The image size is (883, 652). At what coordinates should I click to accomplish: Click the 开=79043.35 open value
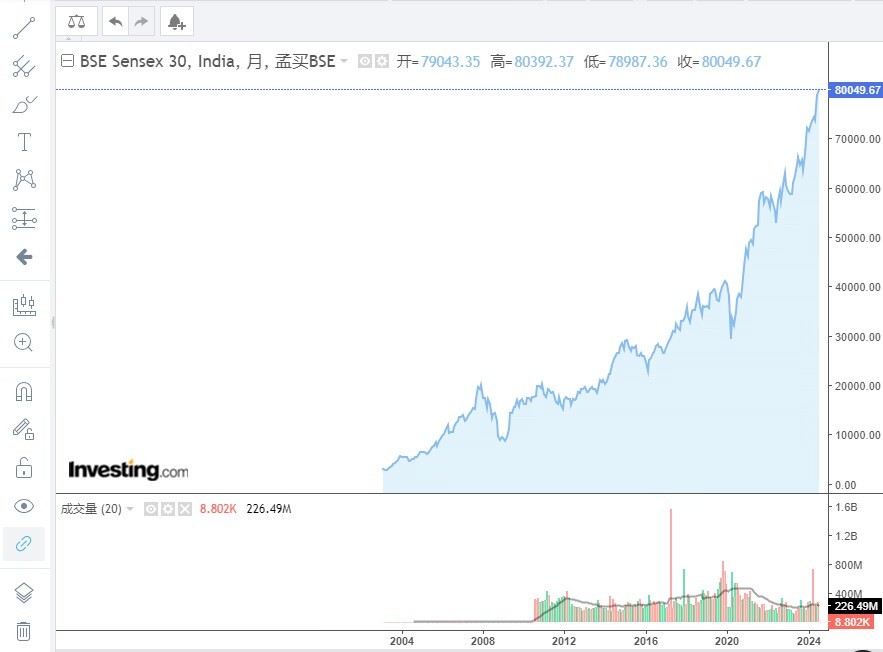[438, 61]
